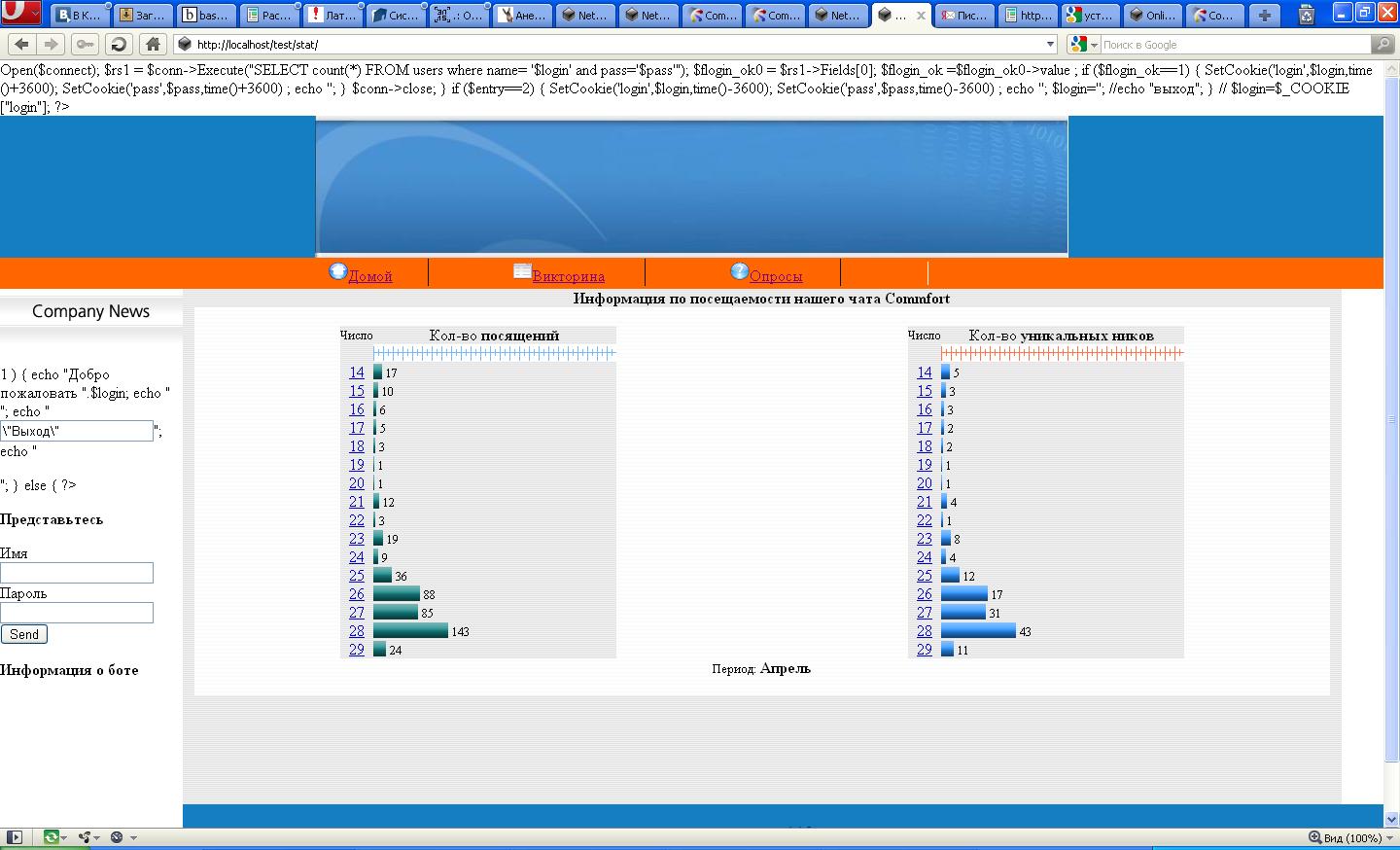The width and height of the screenshot is (1400, 850).
Task: Open the Google search engine dropdown
Action: pos(1083,44)
